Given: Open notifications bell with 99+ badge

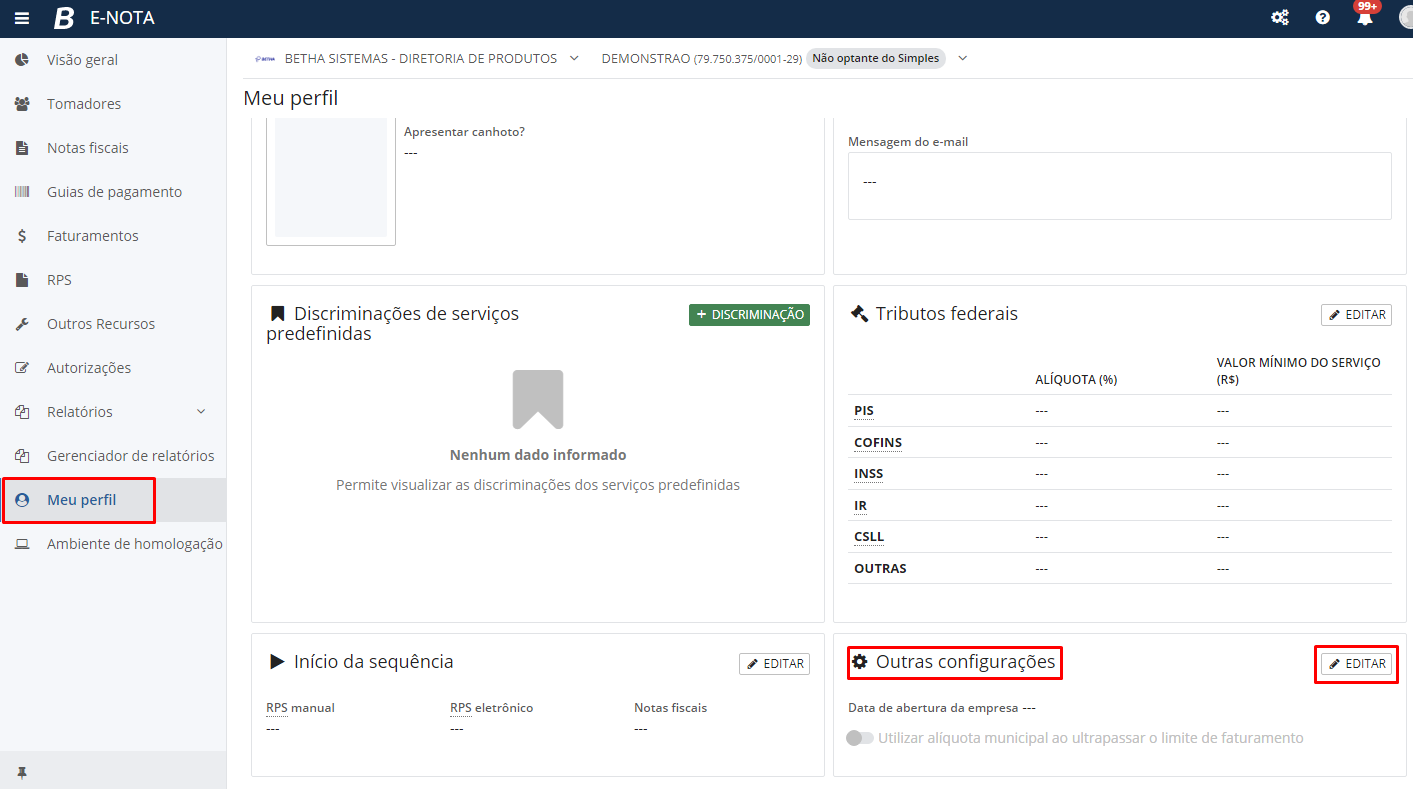Looking at the screenshot, I should pyautogui.click(x=1365, y=16).
